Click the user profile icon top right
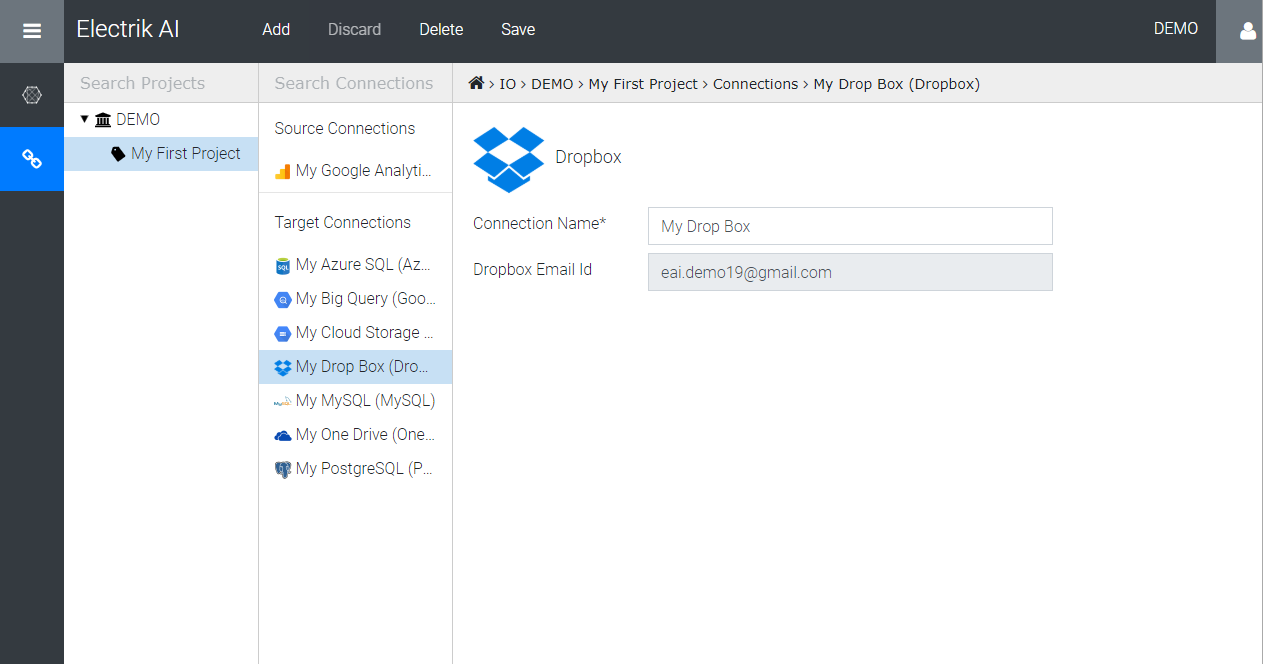Image resolution: width=1263 pixels, height=664 pixels. (1245, 31)
